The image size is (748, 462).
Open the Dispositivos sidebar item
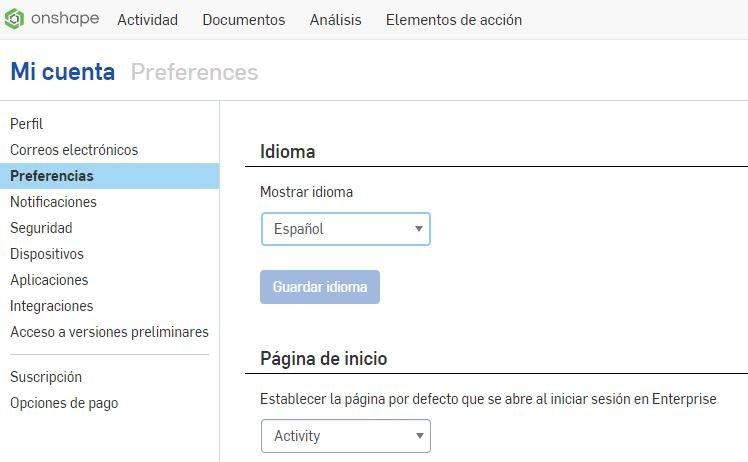tap(47, 254)
